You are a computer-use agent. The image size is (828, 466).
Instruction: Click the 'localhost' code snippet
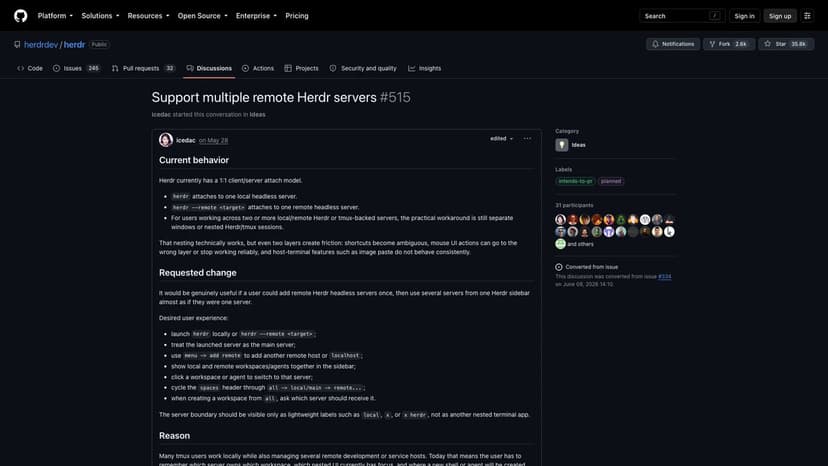click(345, 356)
